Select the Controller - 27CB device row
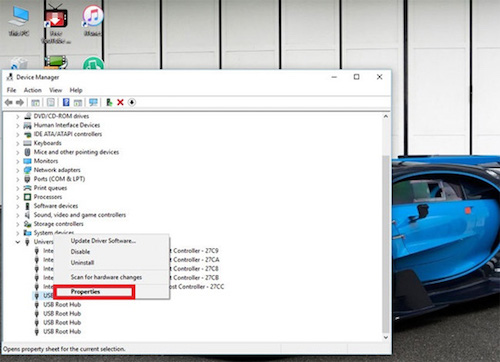The height and width of the screenshot is (362, 500). [x=194, y=278]
